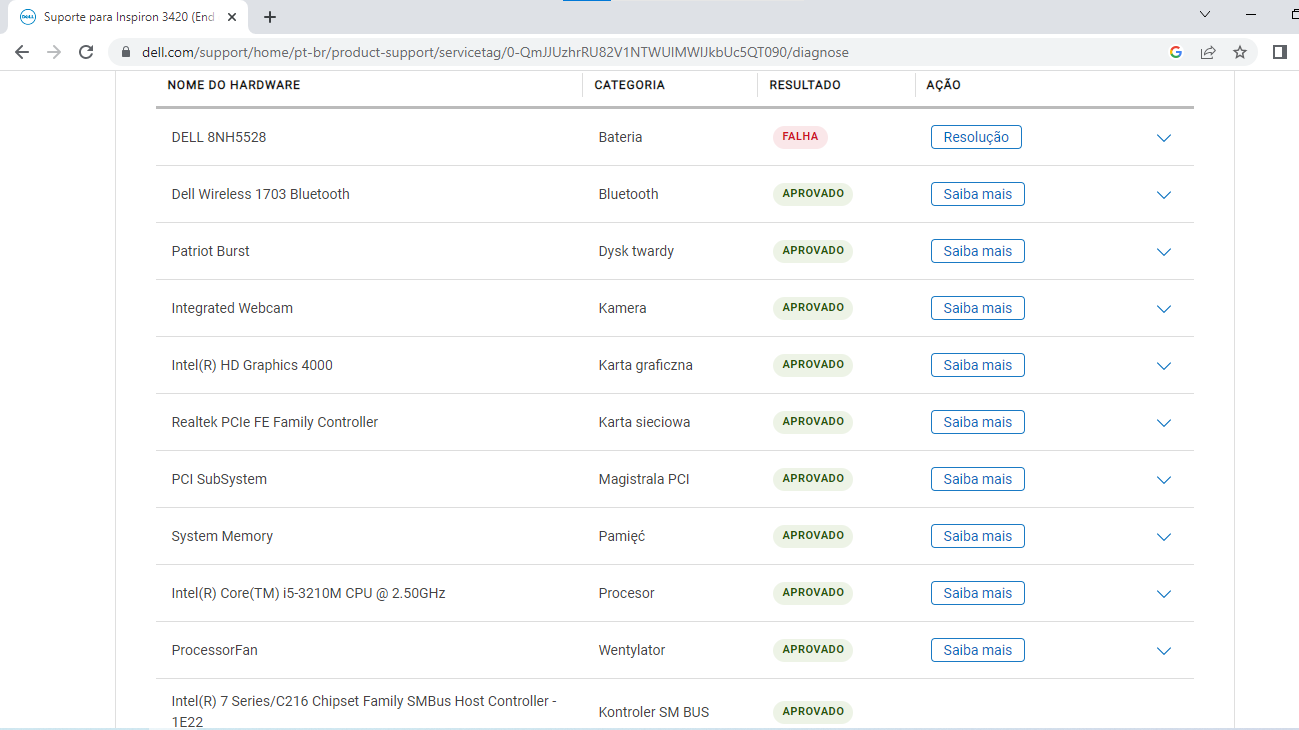Click APROVADO badge in Patriot Burst row

tap(813, 251)
